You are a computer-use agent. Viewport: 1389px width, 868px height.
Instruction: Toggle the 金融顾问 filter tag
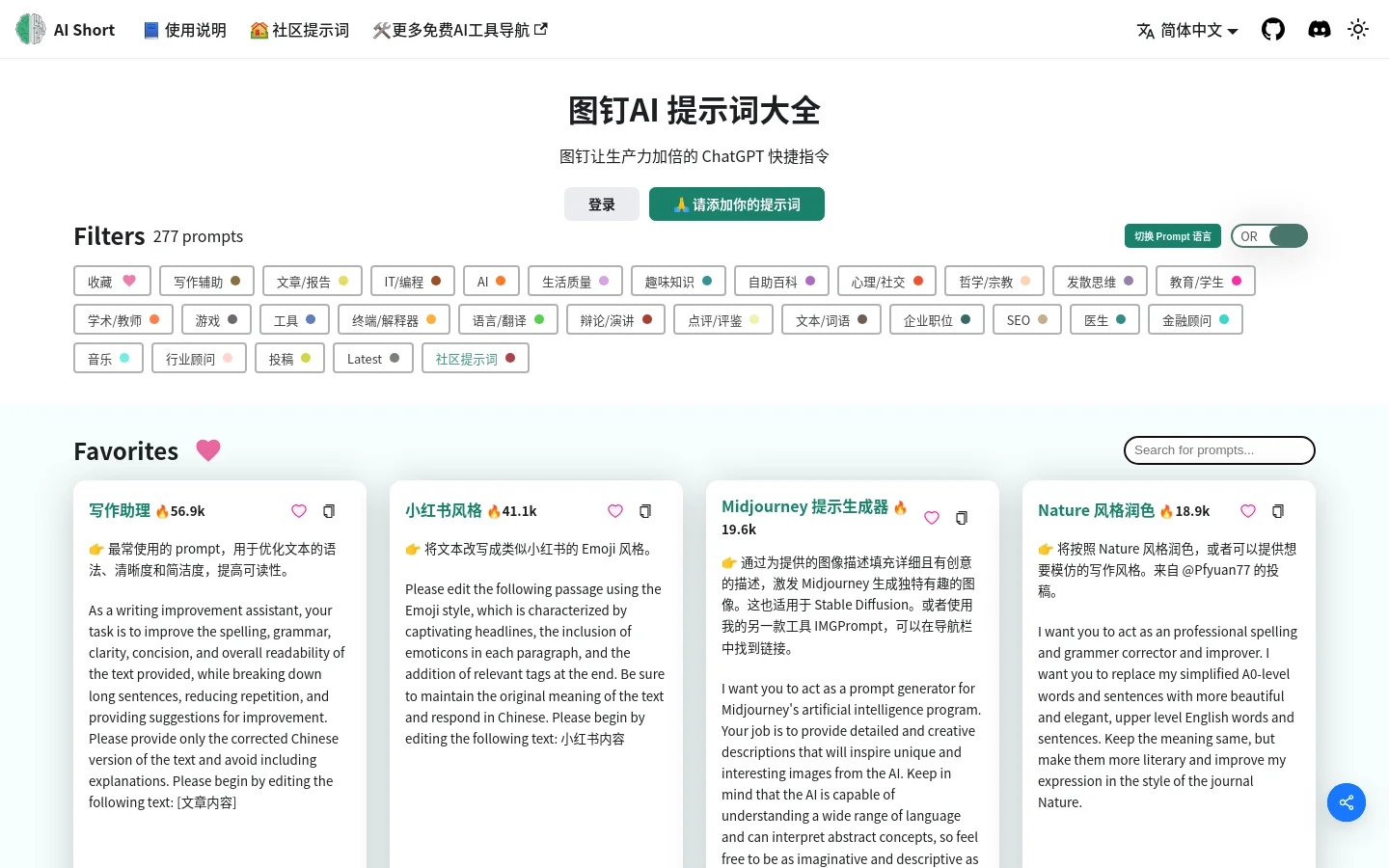[1195, 319]
